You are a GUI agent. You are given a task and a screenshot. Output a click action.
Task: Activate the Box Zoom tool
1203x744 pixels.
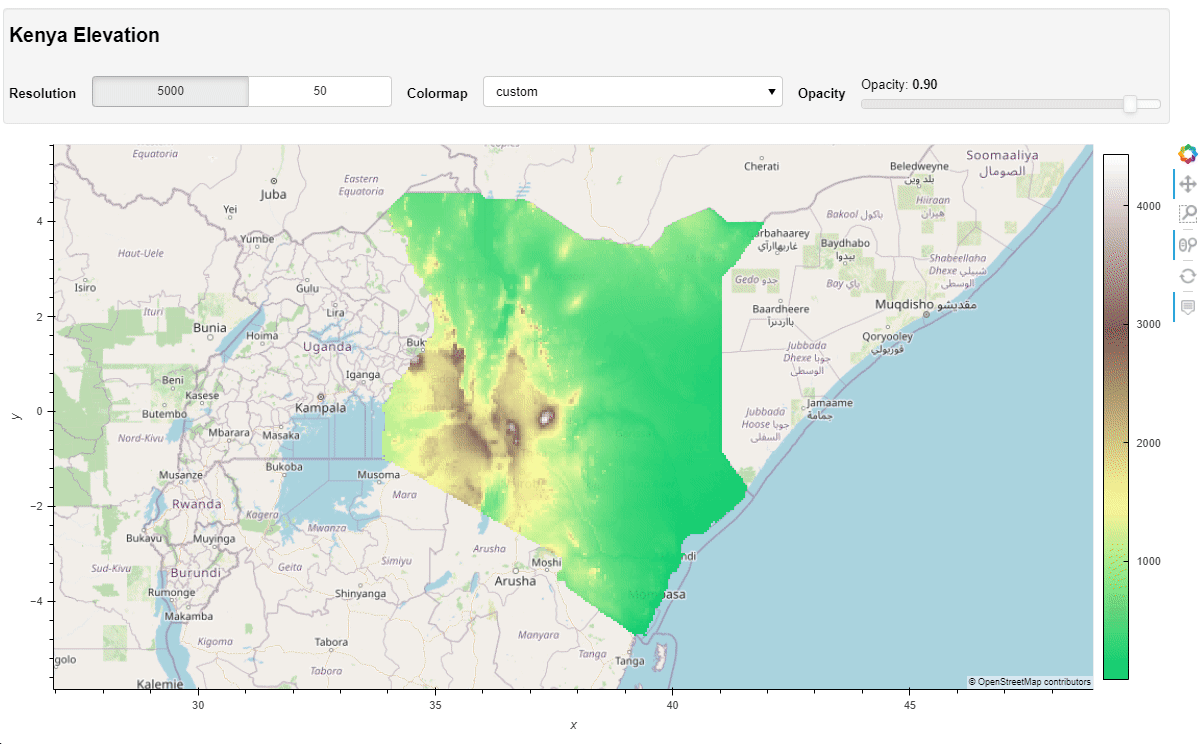point(1187,214)
